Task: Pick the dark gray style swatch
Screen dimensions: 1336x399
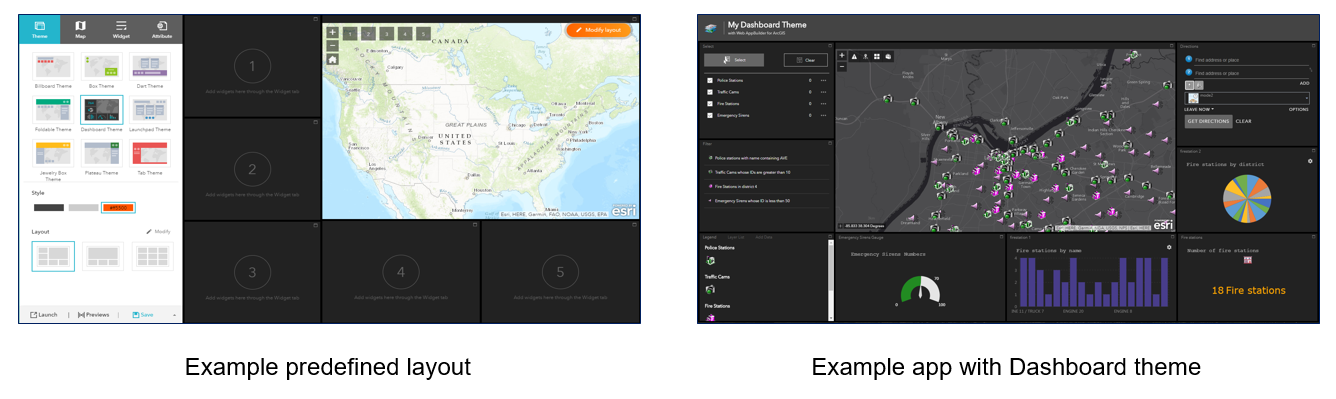Action: [49, 207]
